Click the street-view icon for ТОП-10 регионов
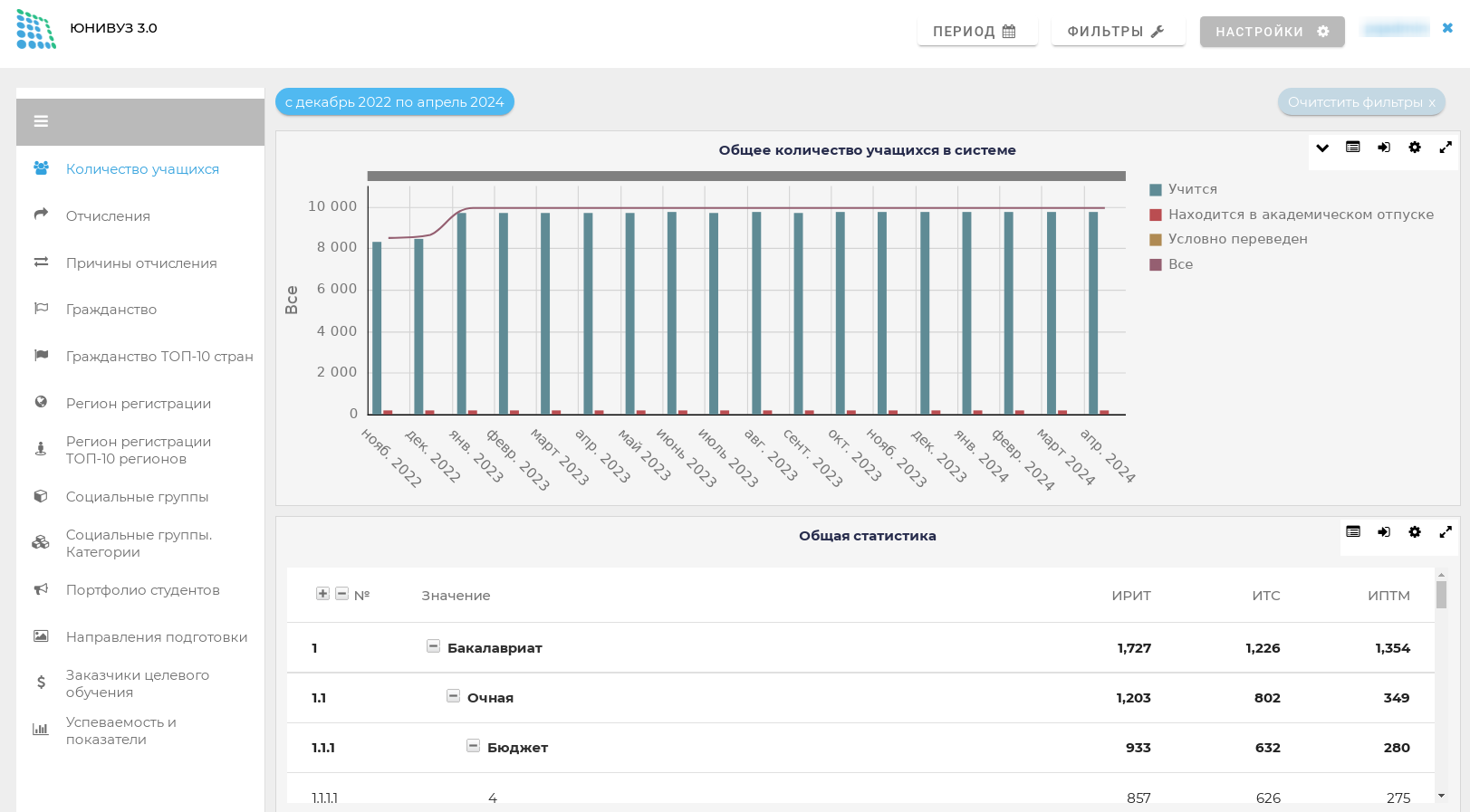This screenshot has width=1470, height=812. 41,448
